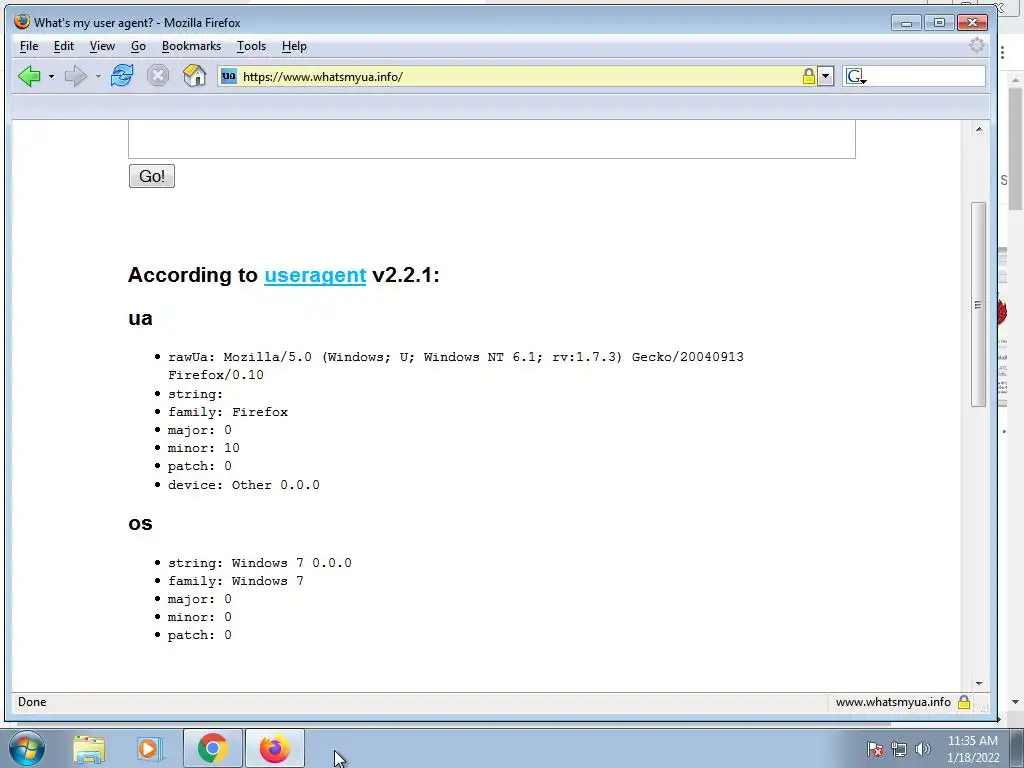Click in the user agent text area
The width and height of the screenshot is (1024, 768).
pos(492,139)
